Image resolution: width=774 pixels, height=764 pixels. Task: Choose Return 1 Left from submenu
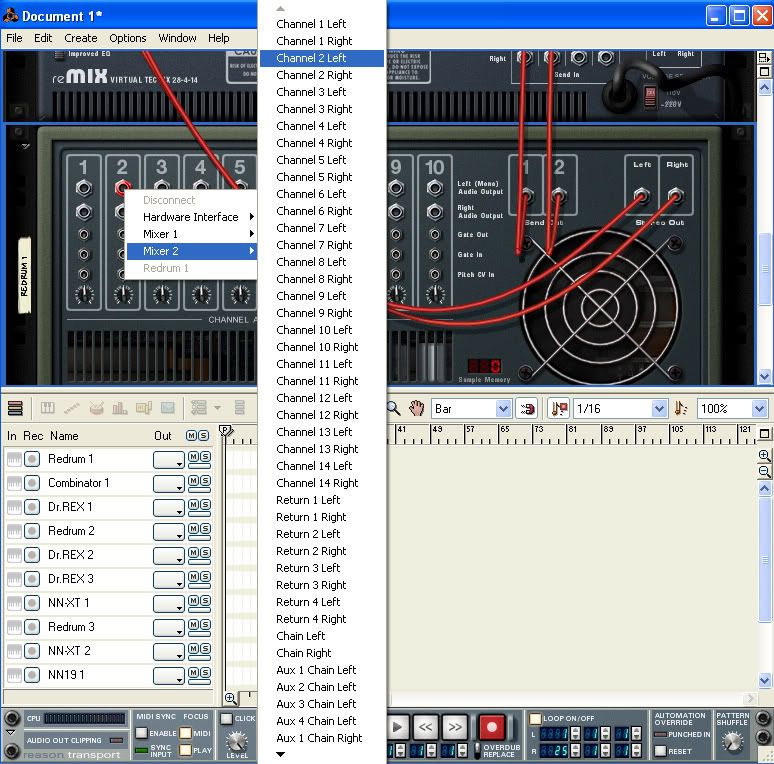point(322,500)
